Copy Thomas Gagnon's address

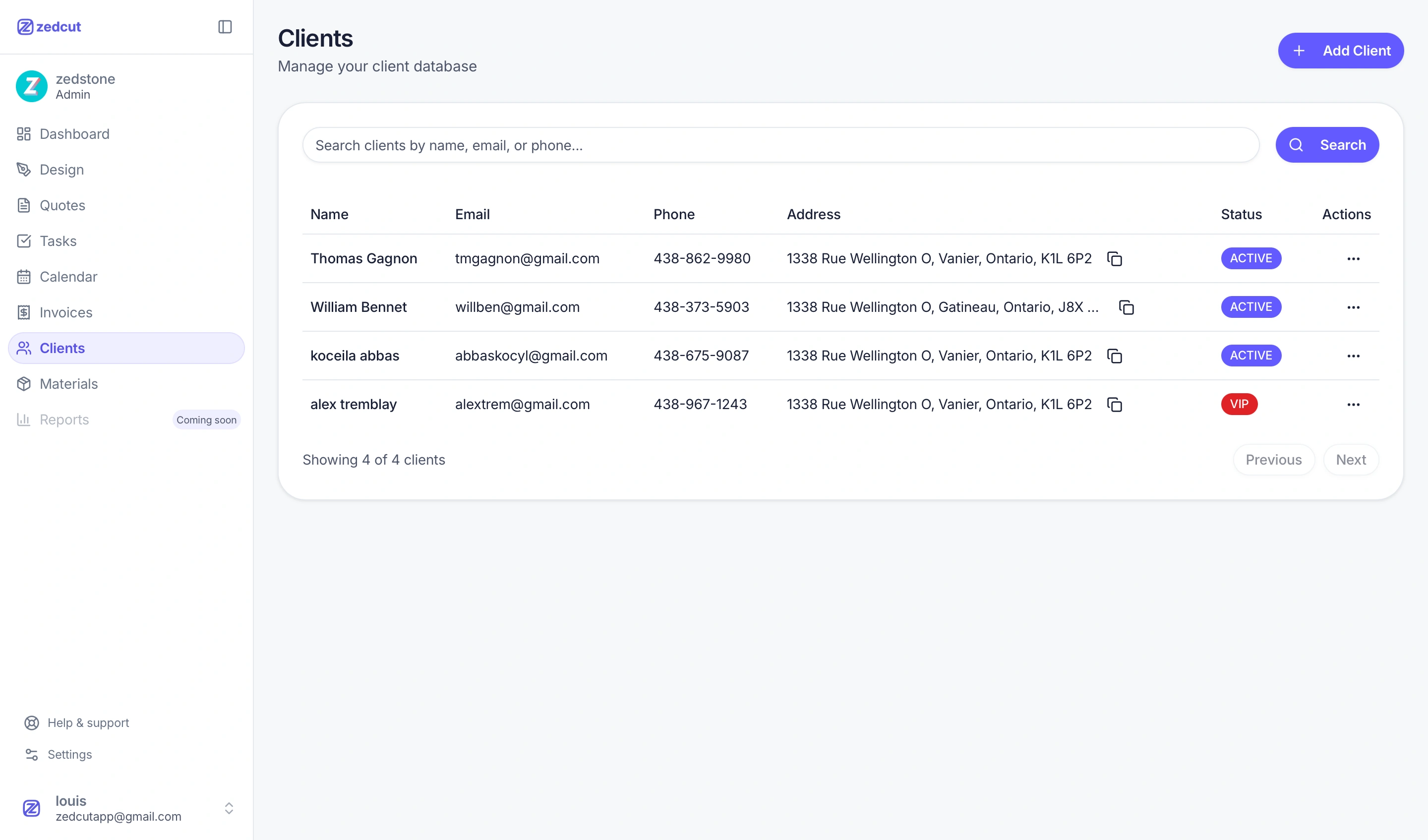click(x=1115, y=259)
